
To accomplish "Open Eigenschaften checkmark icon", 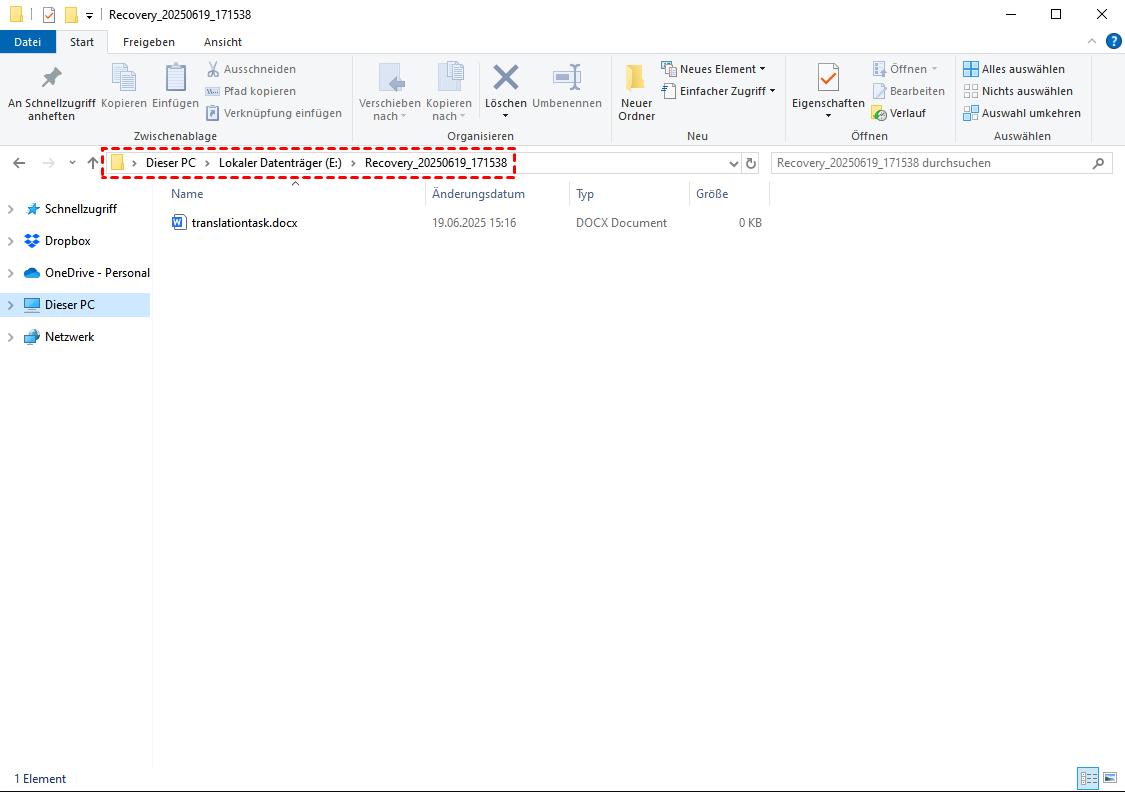I will 828,77.
